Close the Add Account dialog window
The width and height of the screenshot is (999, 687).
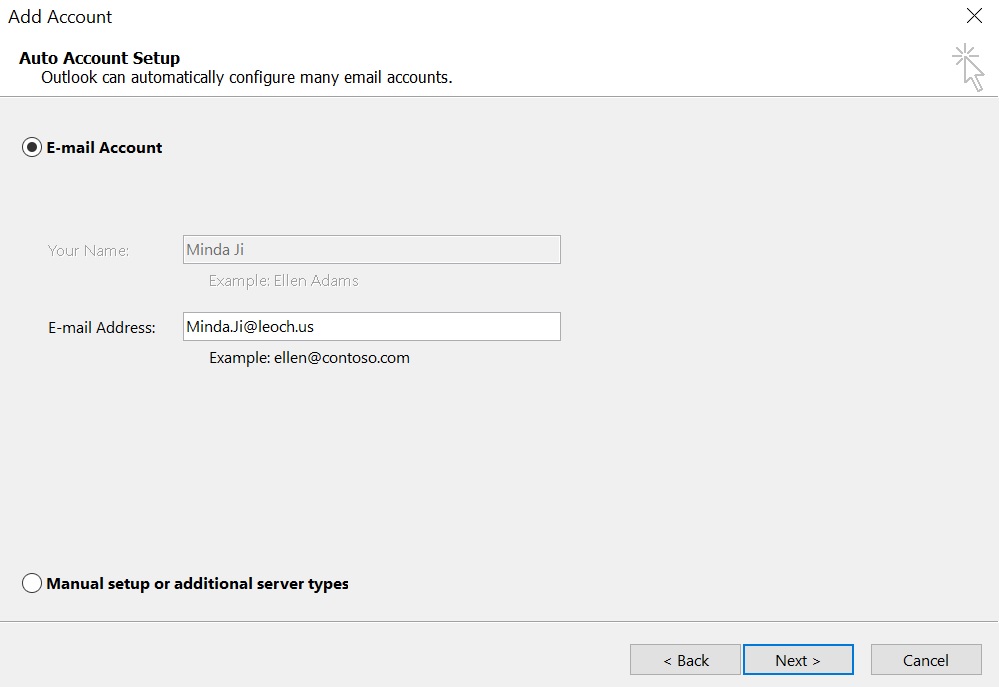(x=974, y=16)
